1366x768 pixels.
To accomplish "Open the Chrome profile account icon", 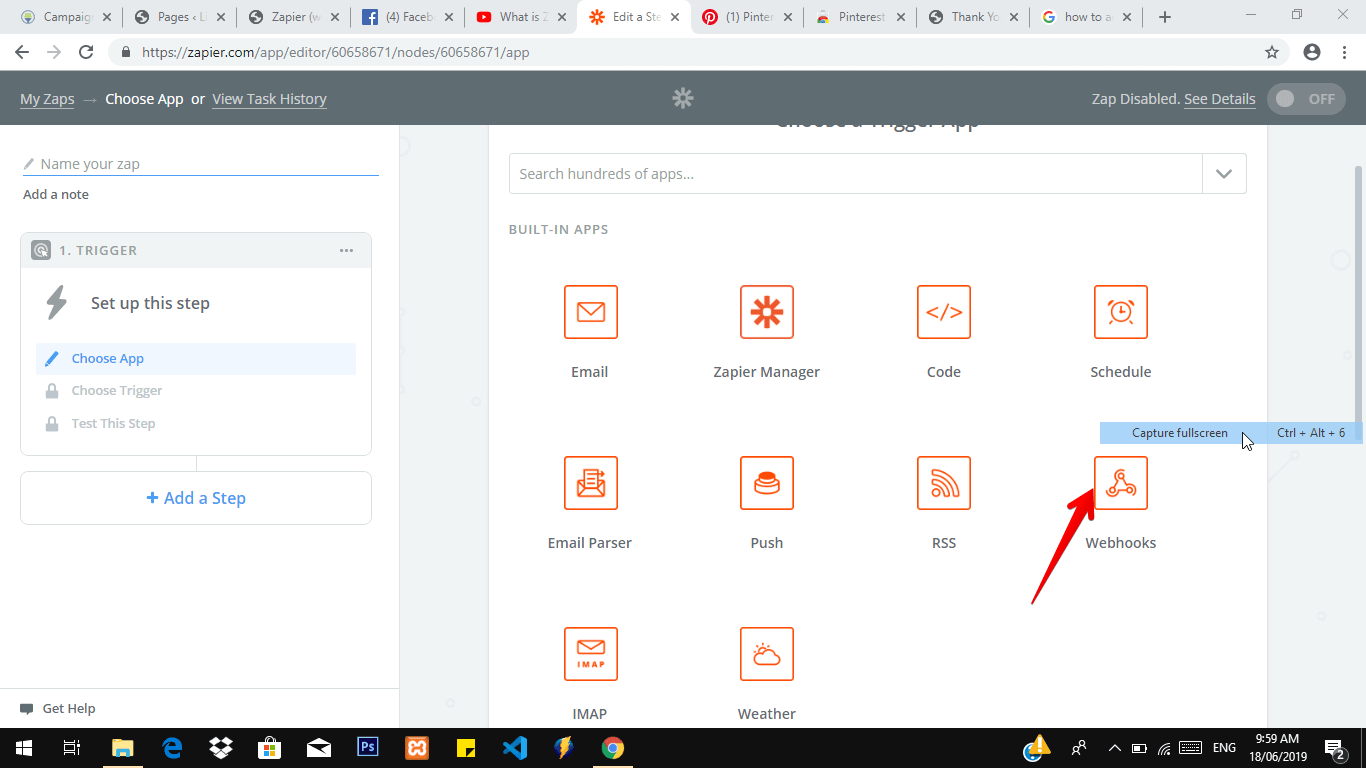I will click(1312, 52).
